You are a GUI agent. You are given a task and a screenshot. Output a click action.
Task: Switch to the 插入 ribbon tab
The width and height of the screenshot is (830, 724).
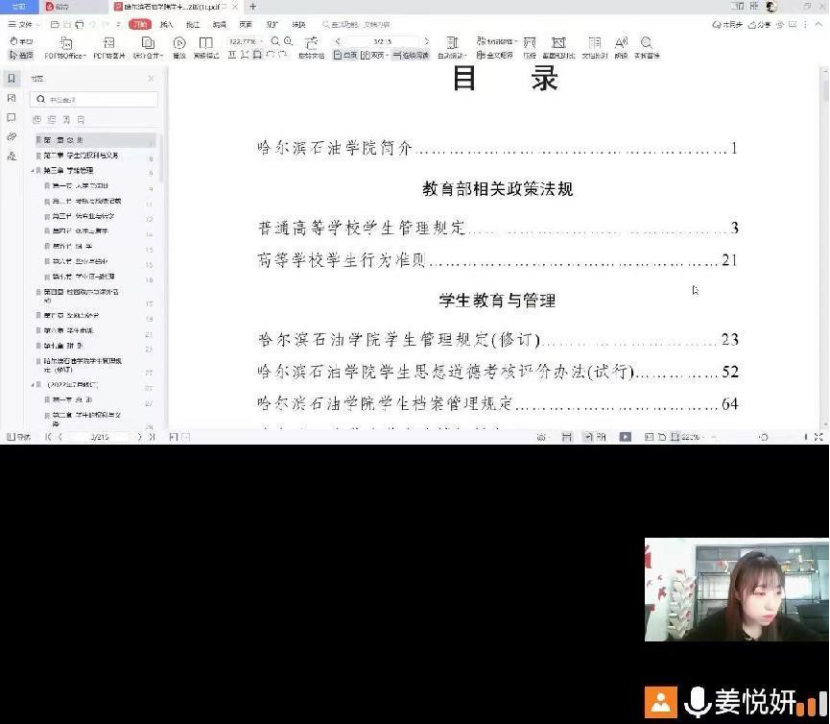coord(167,23)
